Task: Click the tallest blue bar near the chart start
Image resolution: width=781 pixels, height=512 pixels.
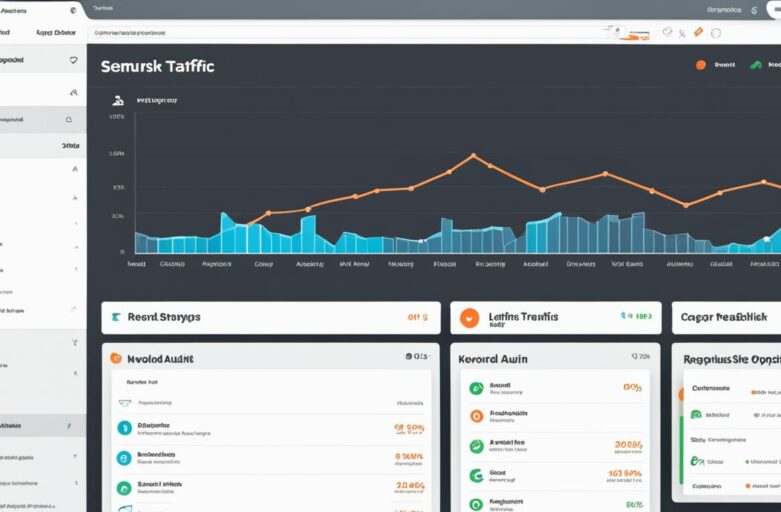Action: coord(227,233)
